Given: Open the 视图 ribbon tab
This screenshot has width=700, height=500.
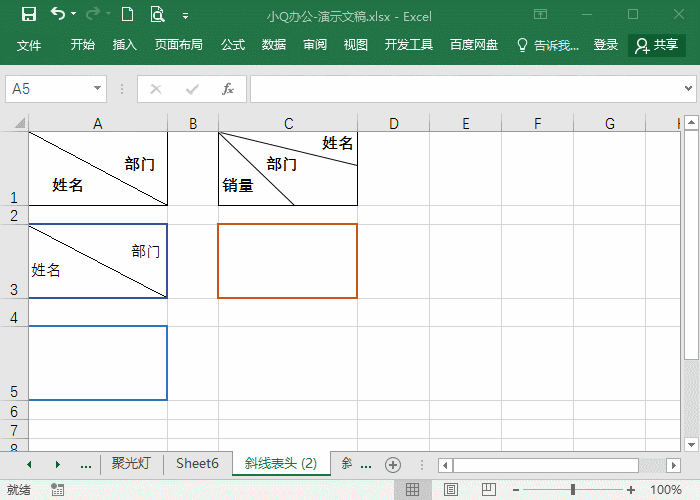Looking at the screenshot, I should (x=356, y=45).
